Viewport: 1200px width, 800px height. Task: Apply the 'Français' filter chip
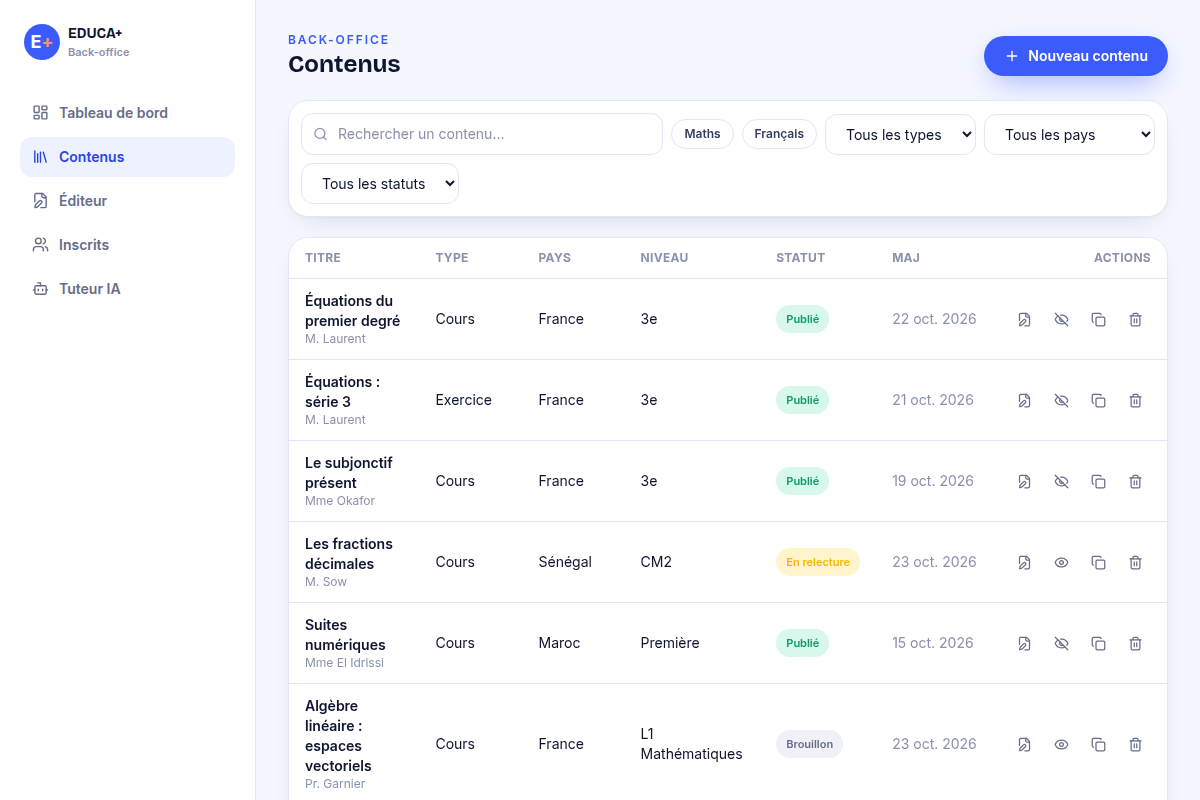[779, 134]
